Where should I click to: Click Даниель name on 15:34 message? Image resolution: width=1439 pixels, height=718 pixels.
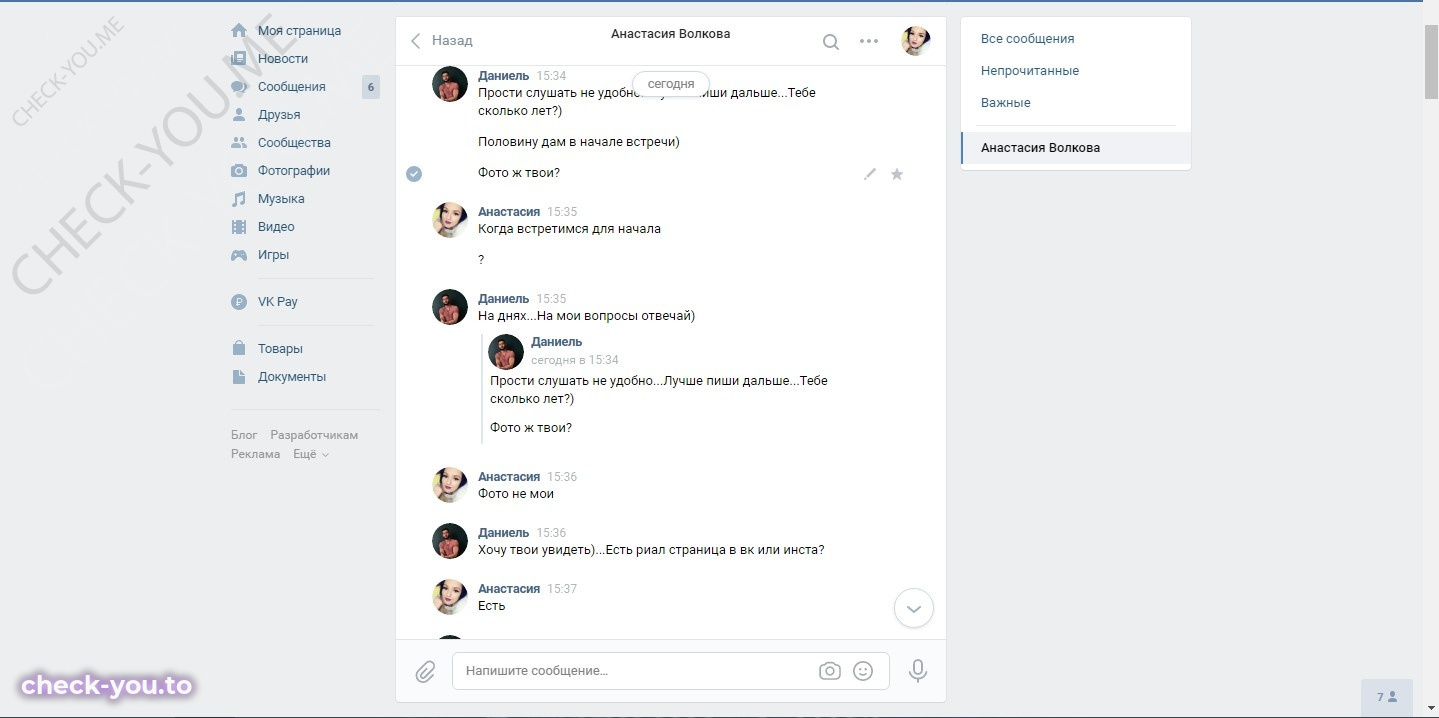[503, 76]
